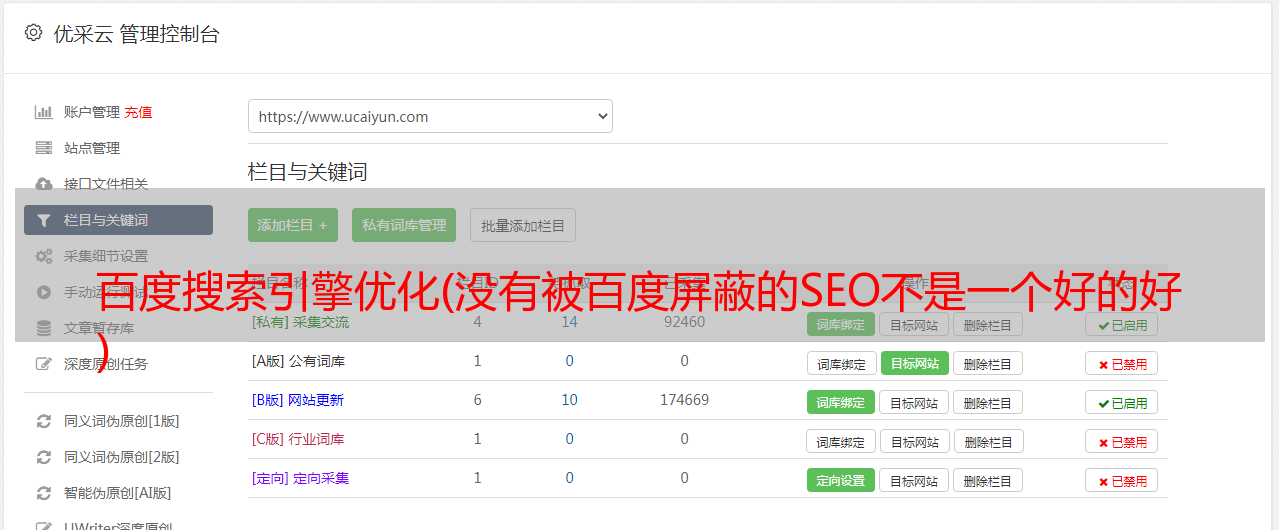Click 删除栏目 in the 采集交流 row
Screen dimensions: 1279x530
pos(988,324)
